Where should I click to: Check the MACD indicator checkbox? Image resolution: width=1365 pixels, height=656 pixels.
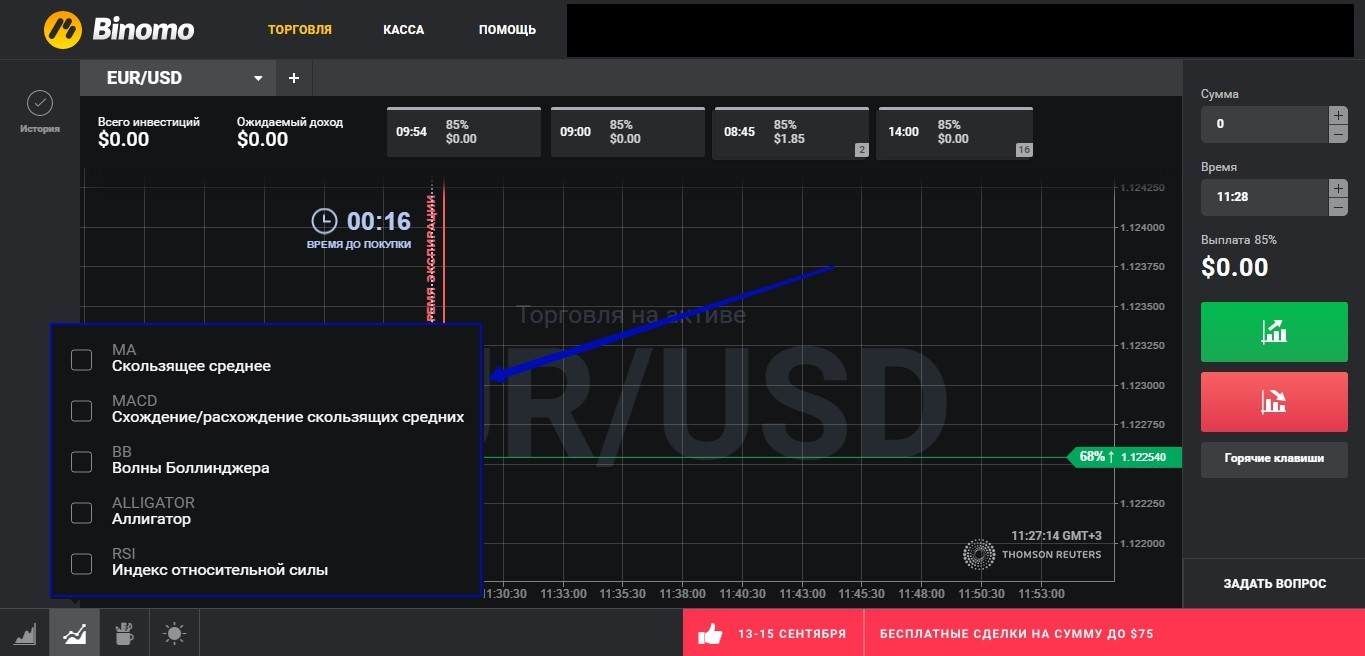[82, 410]
